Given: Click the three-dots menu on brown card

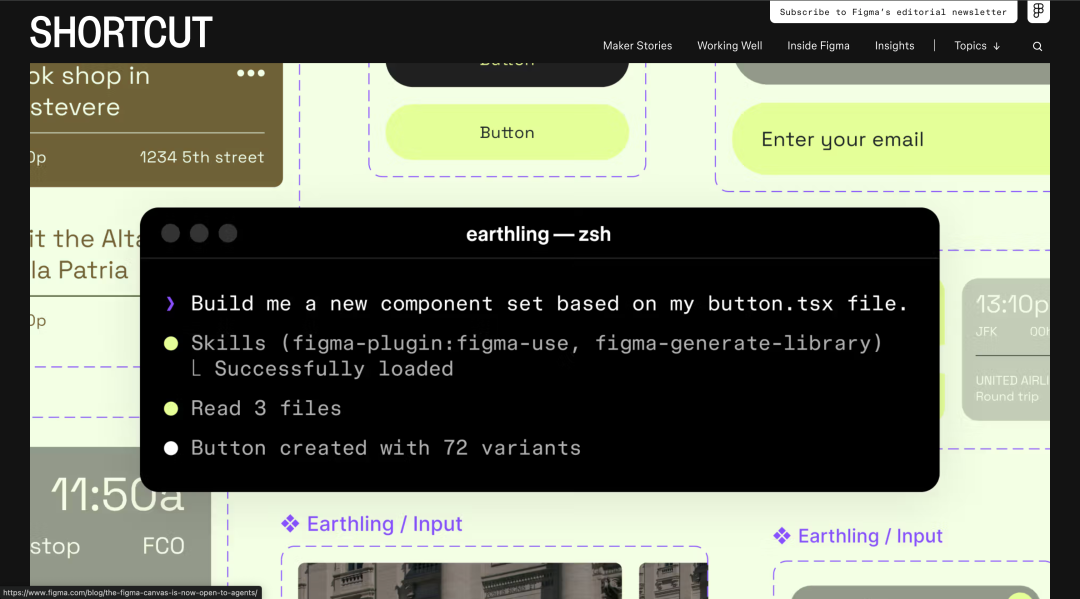Looking at the screenshot, I should click(x=251, y=73).
